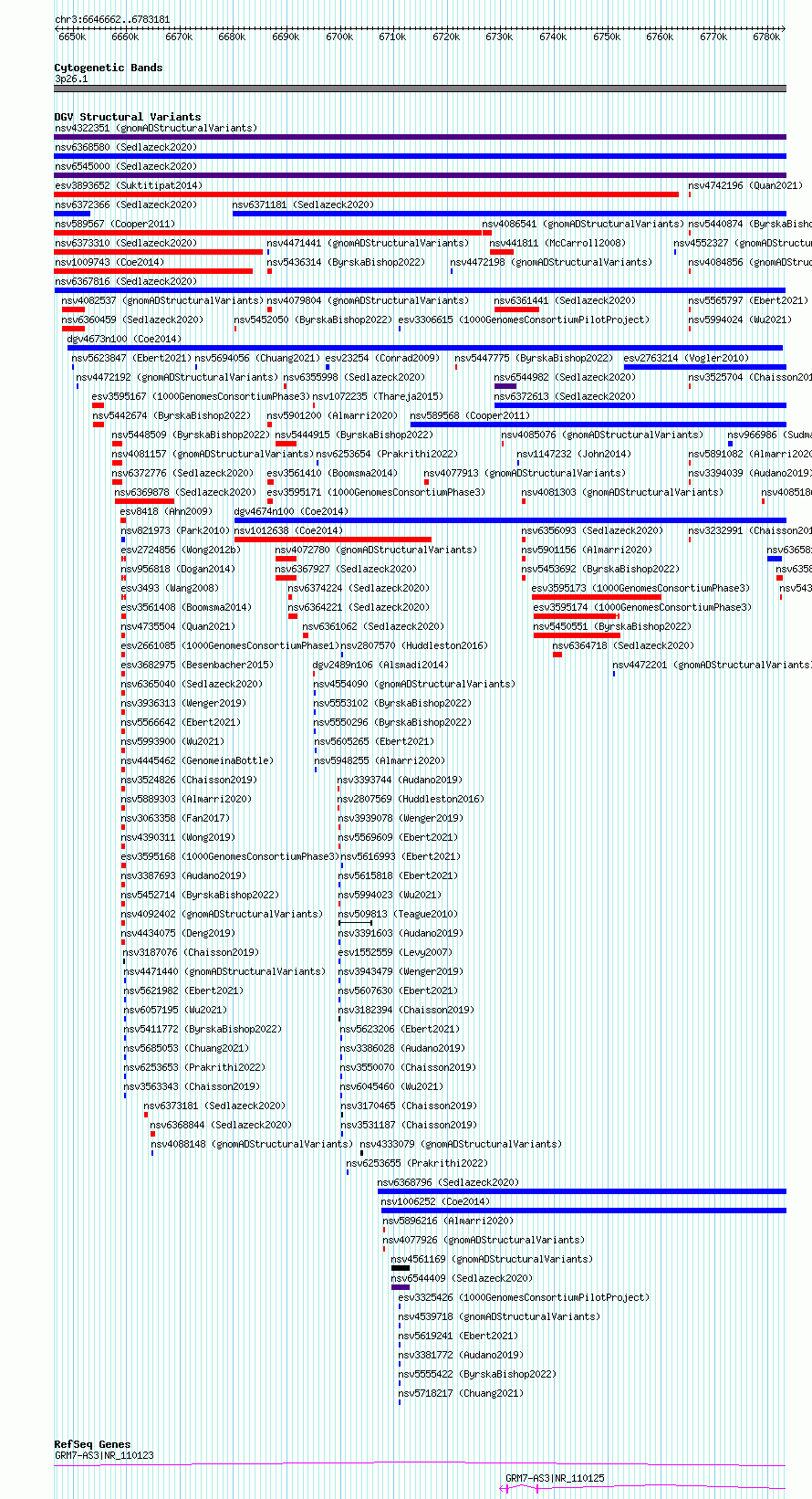812x1499 pixels.
Task: Open the nsv6373310 (Sedlazeck2020) label
Action: click(125, 243)
